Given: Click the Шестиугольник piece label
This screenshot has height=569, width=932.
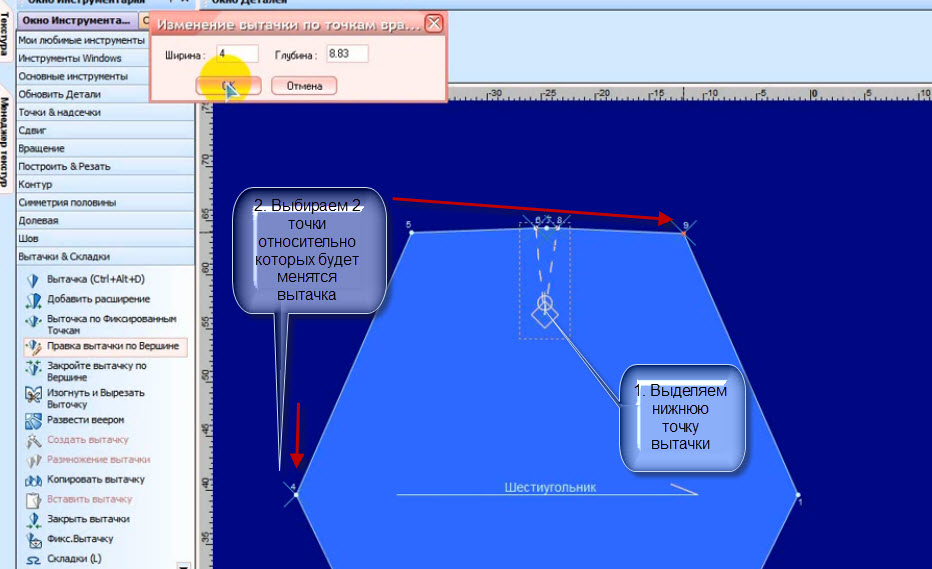Looking at the screenshot, I should (550, 488).
